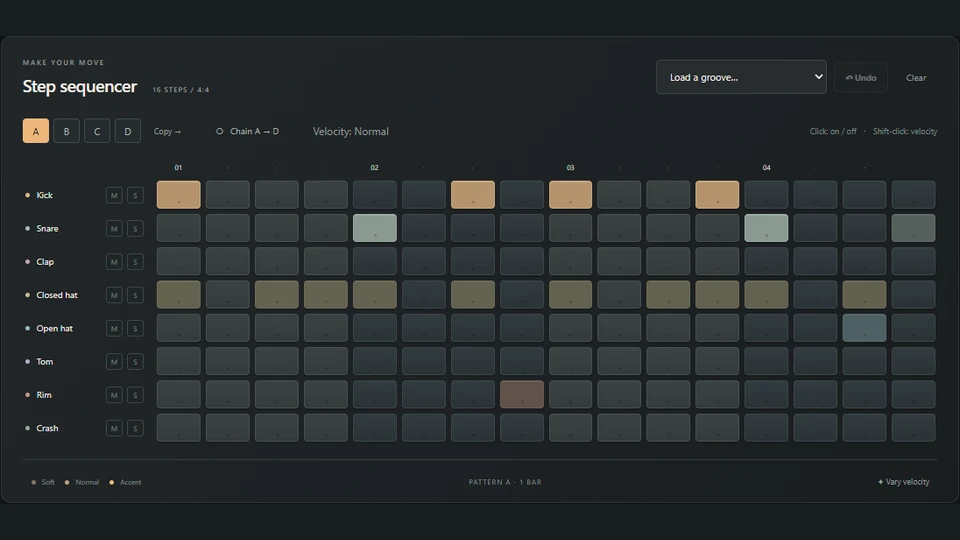Activate Crash step at beat 01
The width and height of the screenshot is (960, 540).
pyautogui.click(x=179, y=428)
